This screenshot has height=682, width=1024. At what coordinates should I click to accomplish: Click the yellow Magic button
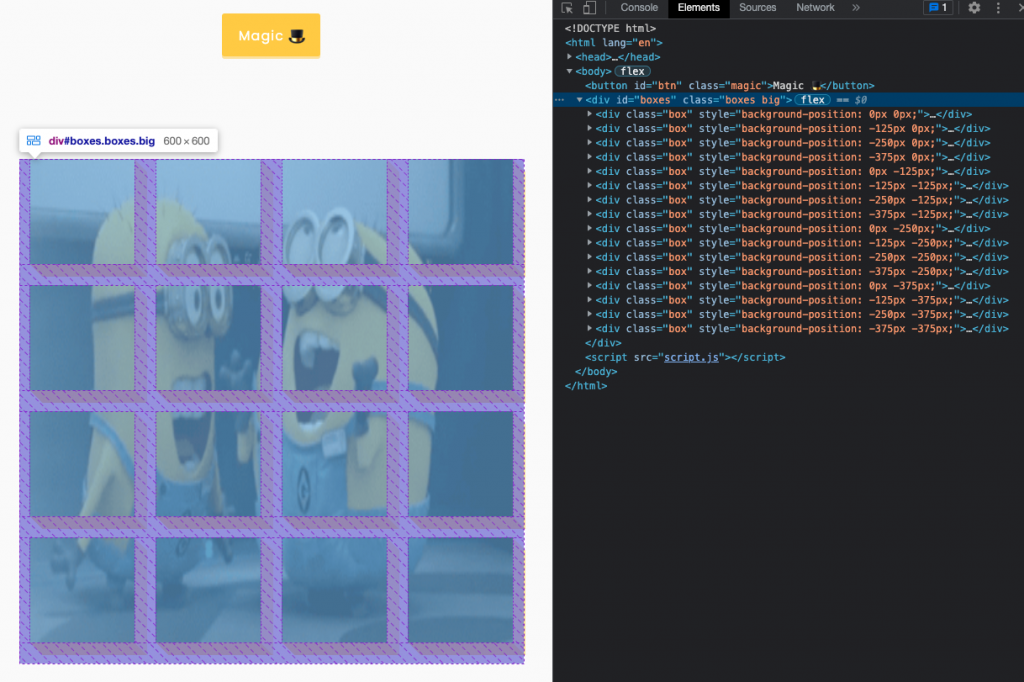[271, 36]
